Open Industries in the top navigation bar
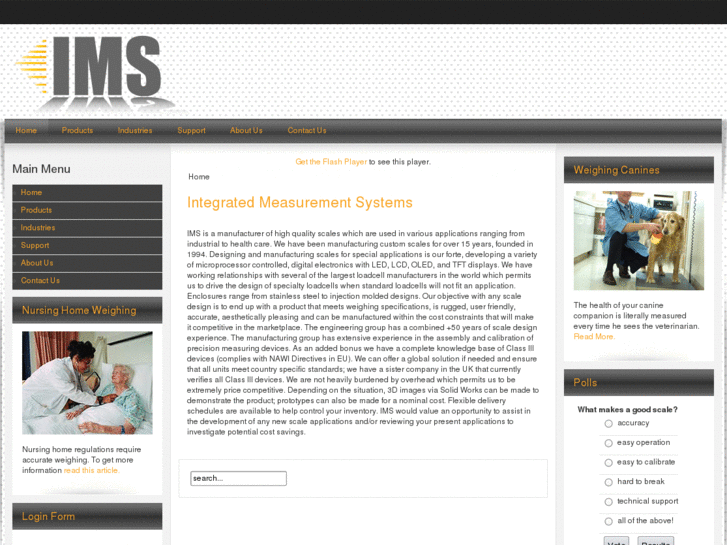Screen dimensions: 727x545 click(135, 131)
